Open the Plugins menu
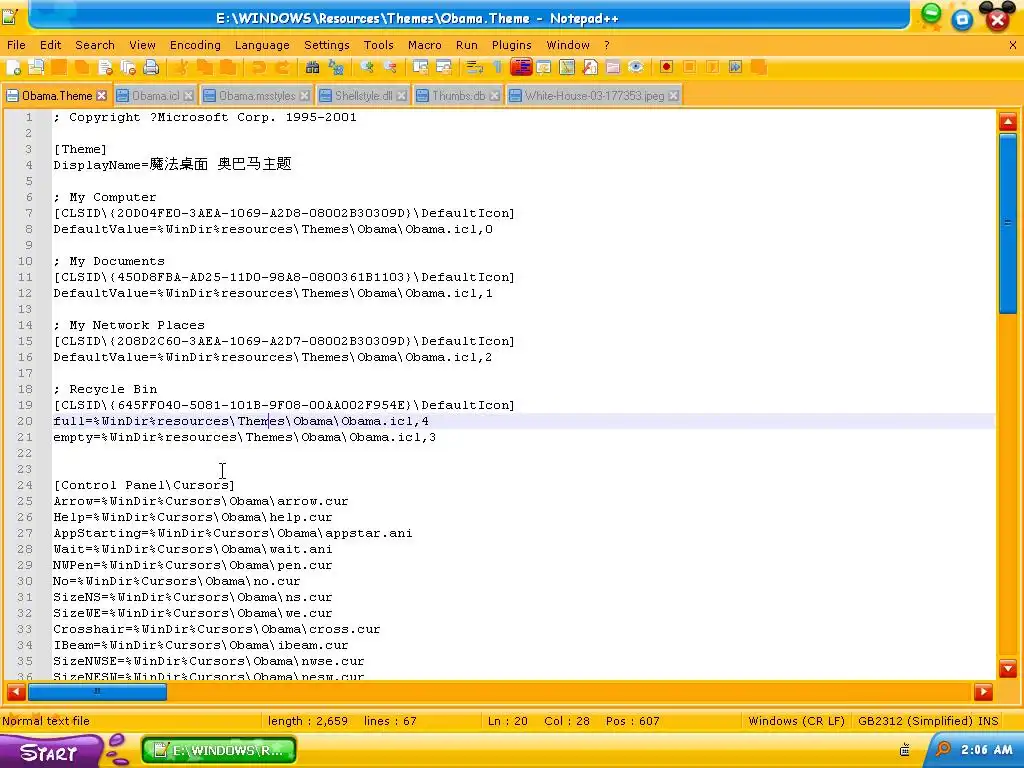 point(511,45)
